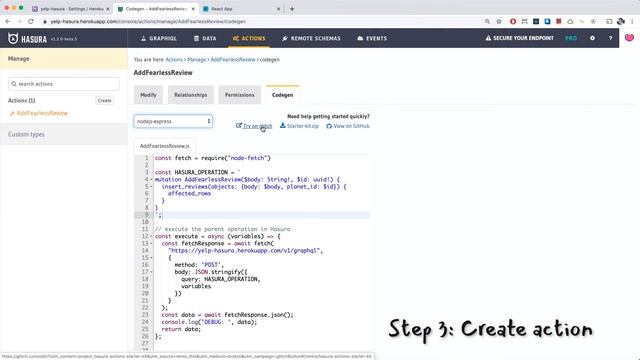Viewport: 640px width, 360px height.
Task: Collapse code fold at line 4
Action: coord(151,180)
